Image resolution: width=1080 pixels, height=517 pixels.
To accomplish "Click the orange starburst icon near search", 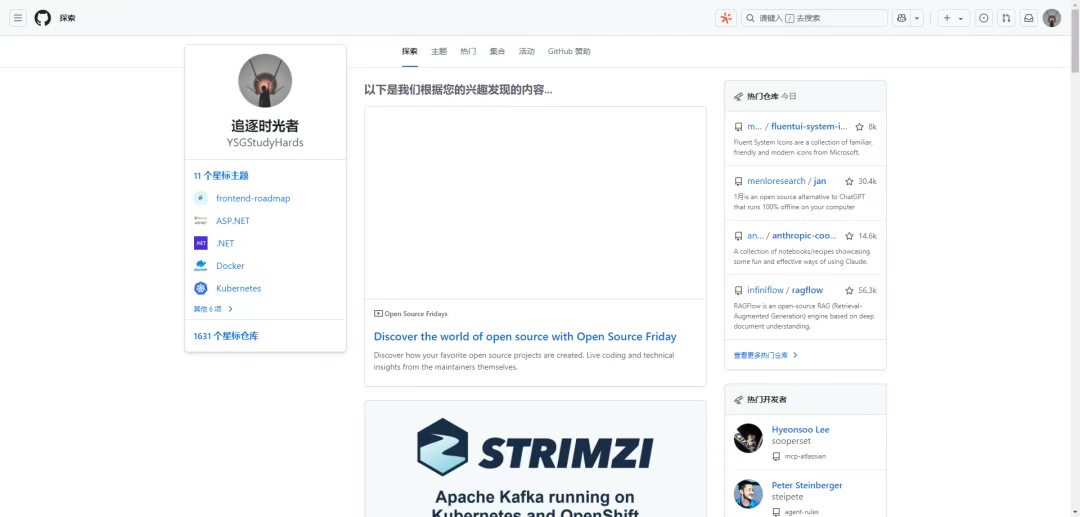I will (x=726, y=19).
